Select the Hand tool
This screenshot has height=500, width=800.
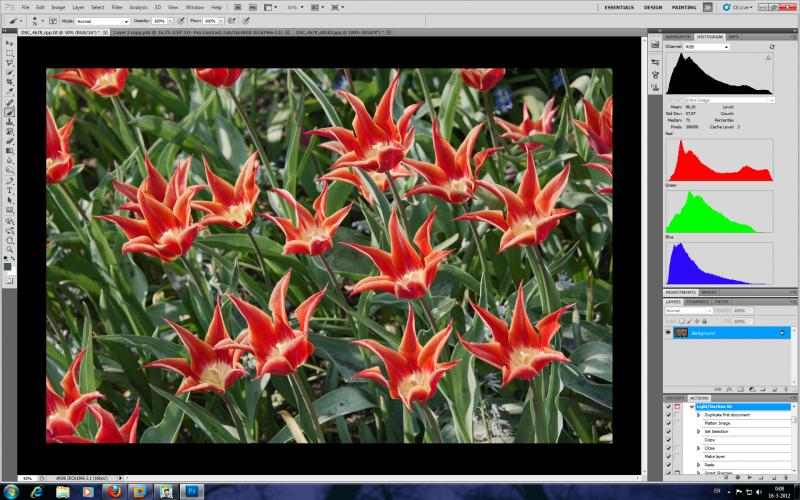[9, 240]
